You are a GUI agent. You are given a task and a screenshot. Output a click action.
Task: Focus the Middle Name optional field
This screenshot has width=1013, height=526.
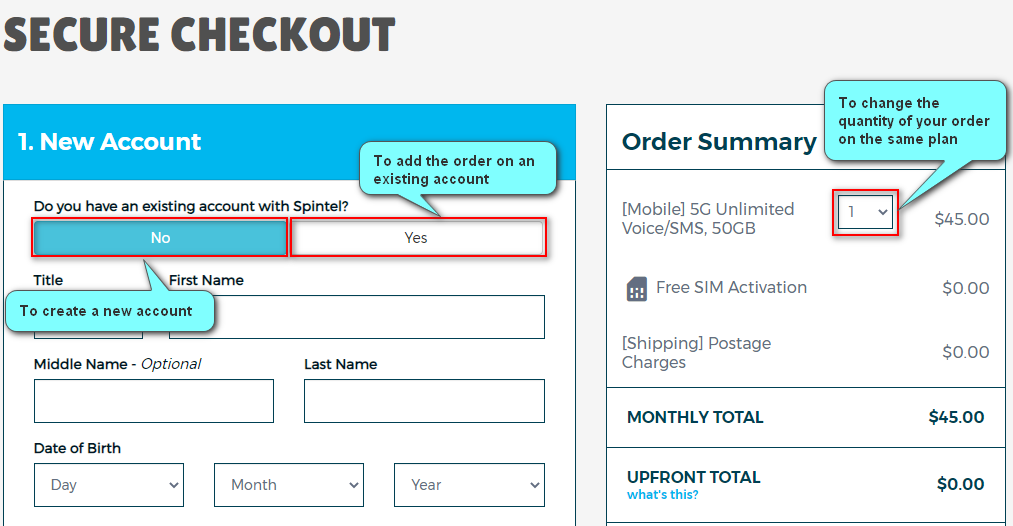tap(154, 401)
